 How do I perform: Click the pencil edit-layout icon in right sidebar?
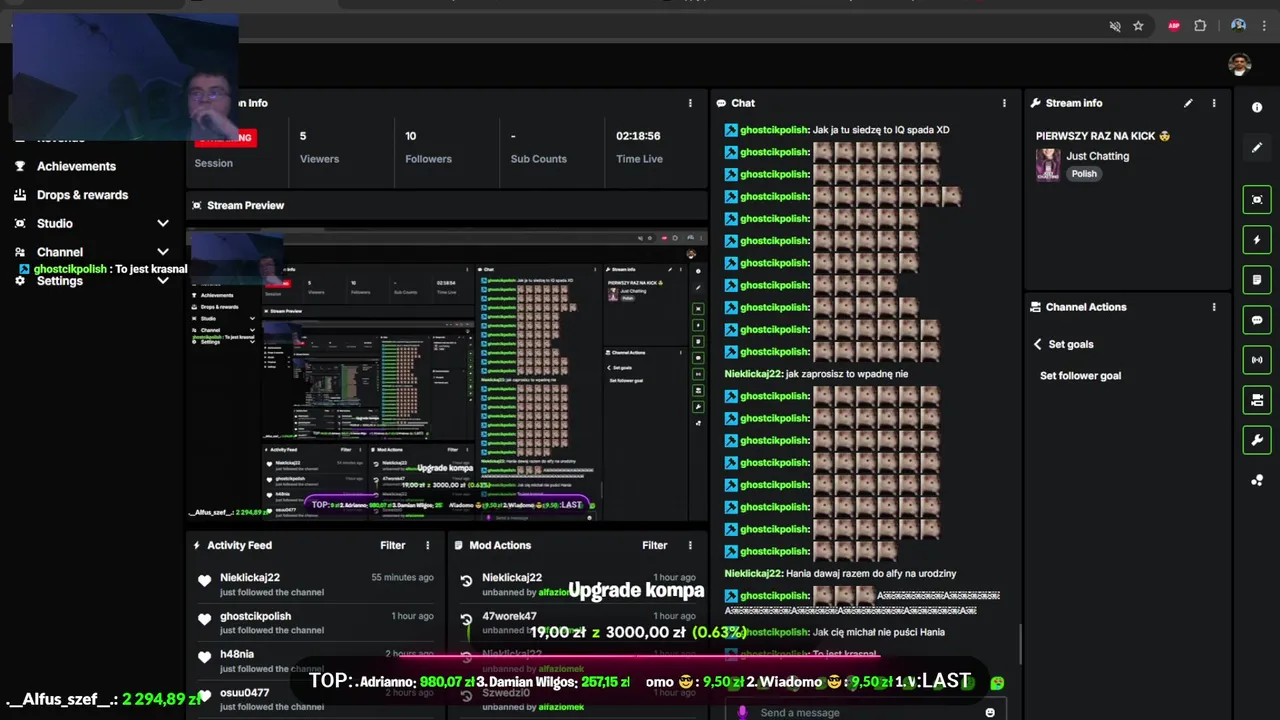tap(1257, 148)
